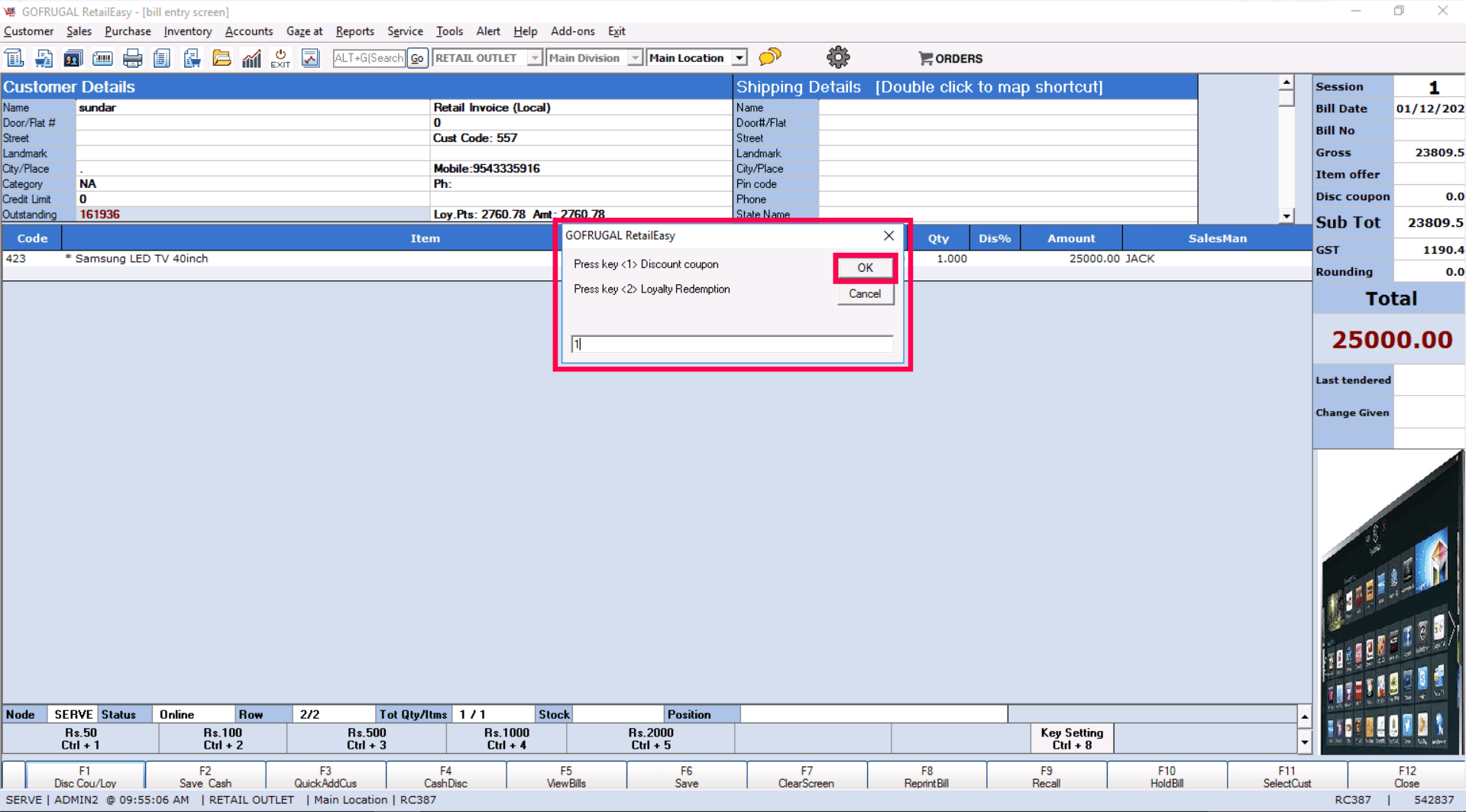1466x812 pixels.
Task: Click F9 Recall function key
Action: click(x=1047, y=777)
